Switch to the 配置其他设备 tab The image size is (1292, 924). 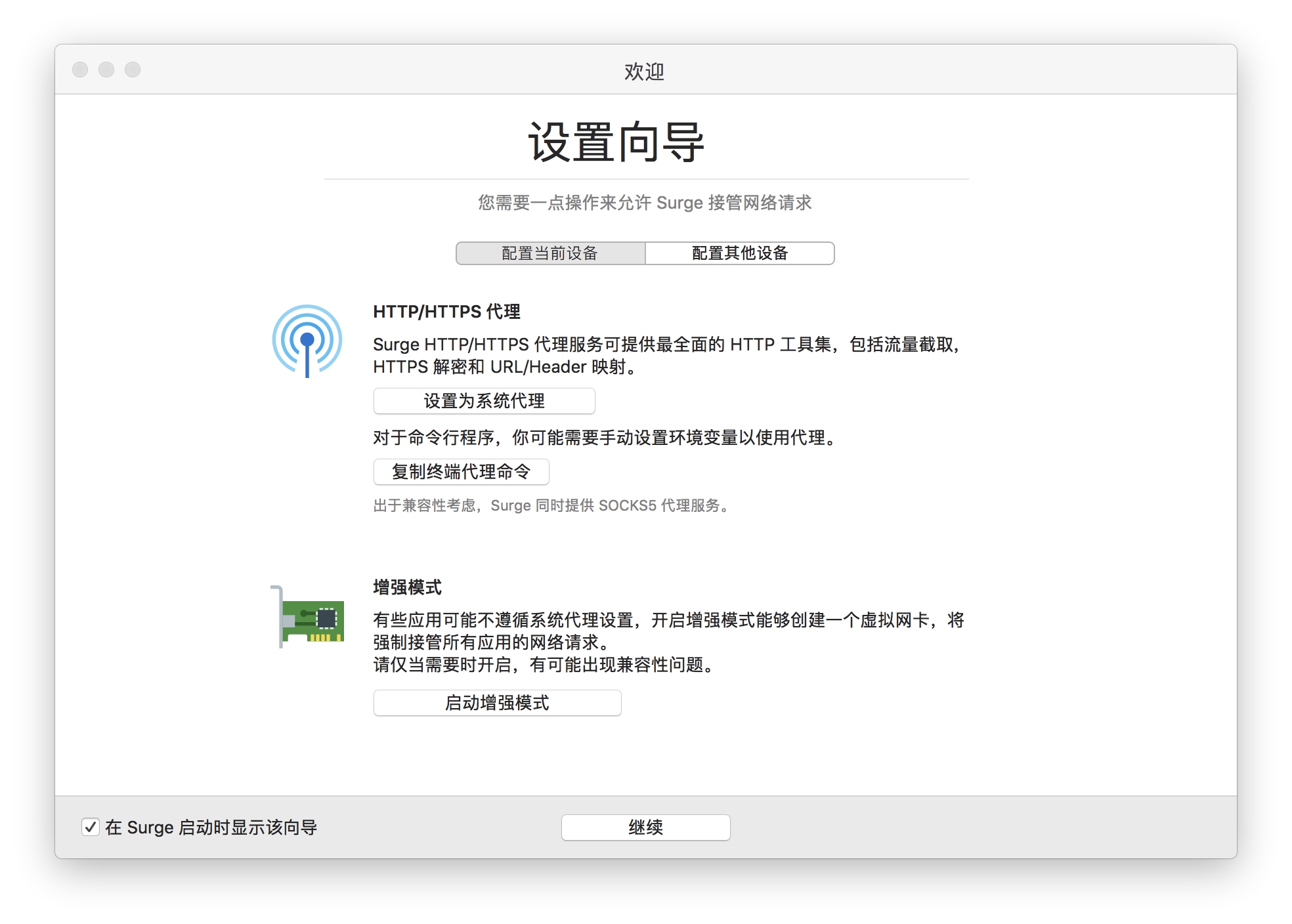pos(739,253)
